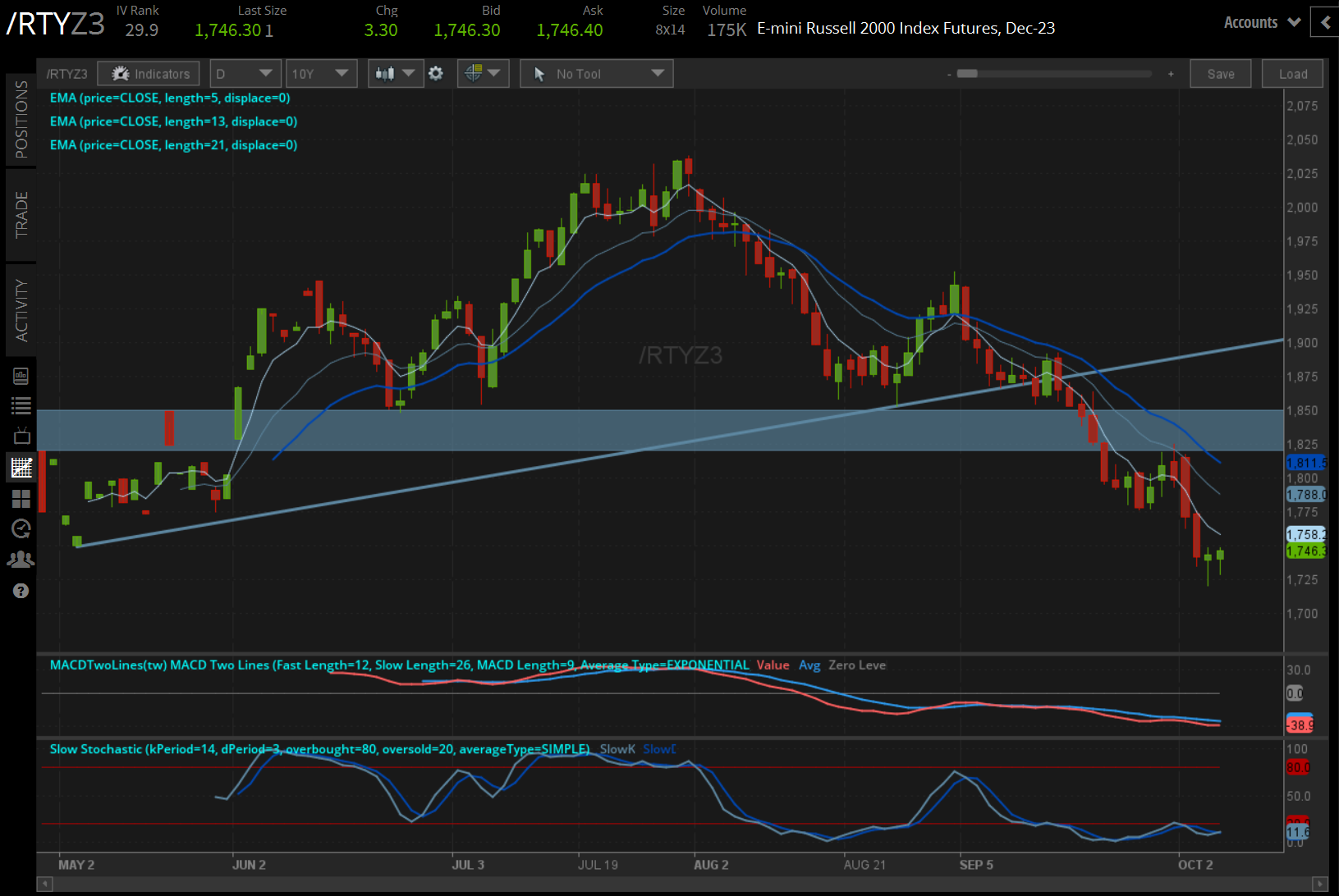Click the 1,758.2 EMA axis label
Screen dimensions: 1339x896
(1306, 534)
